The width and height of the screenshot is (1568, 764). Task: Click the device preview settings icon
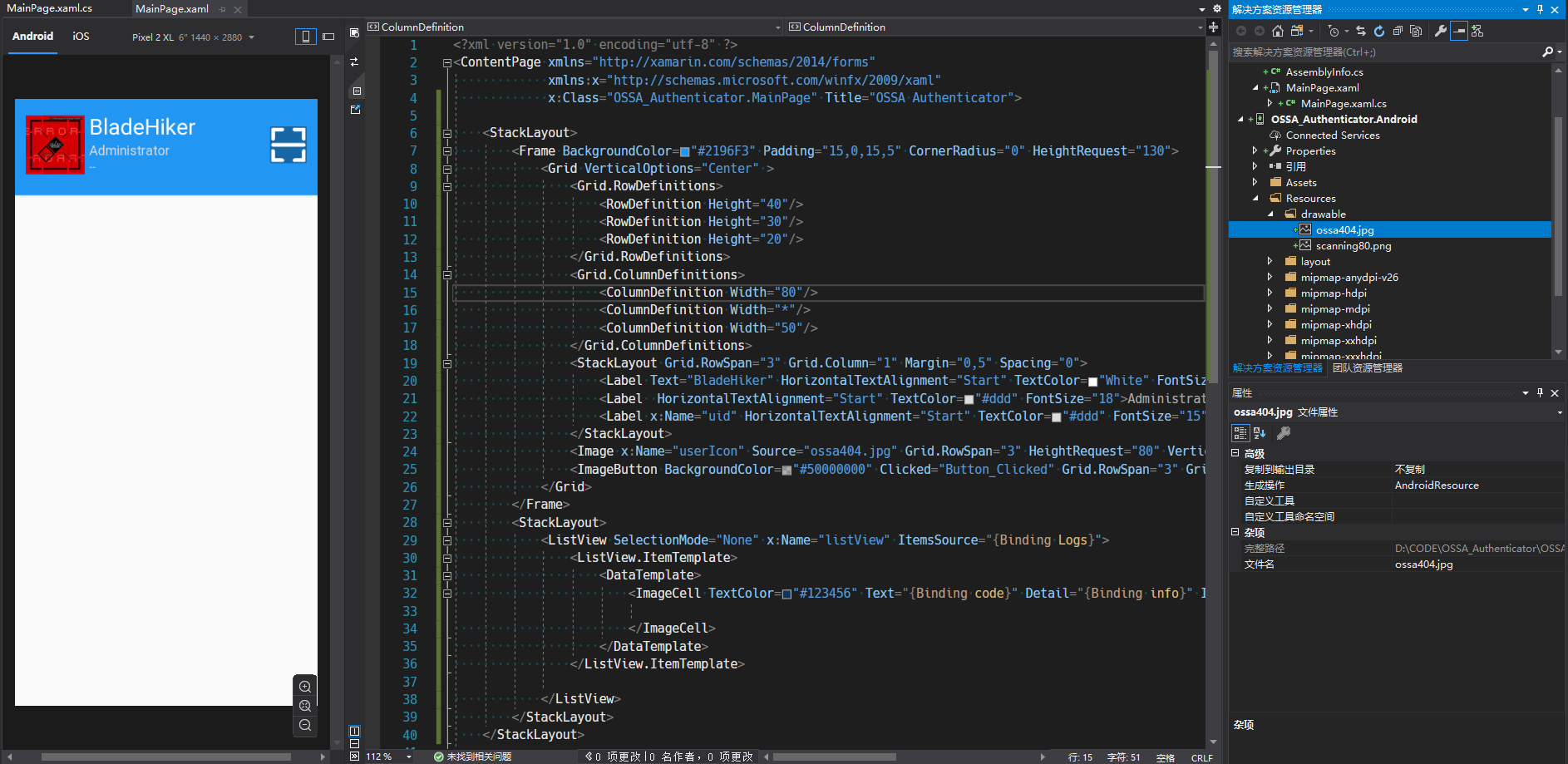[354, 32]
